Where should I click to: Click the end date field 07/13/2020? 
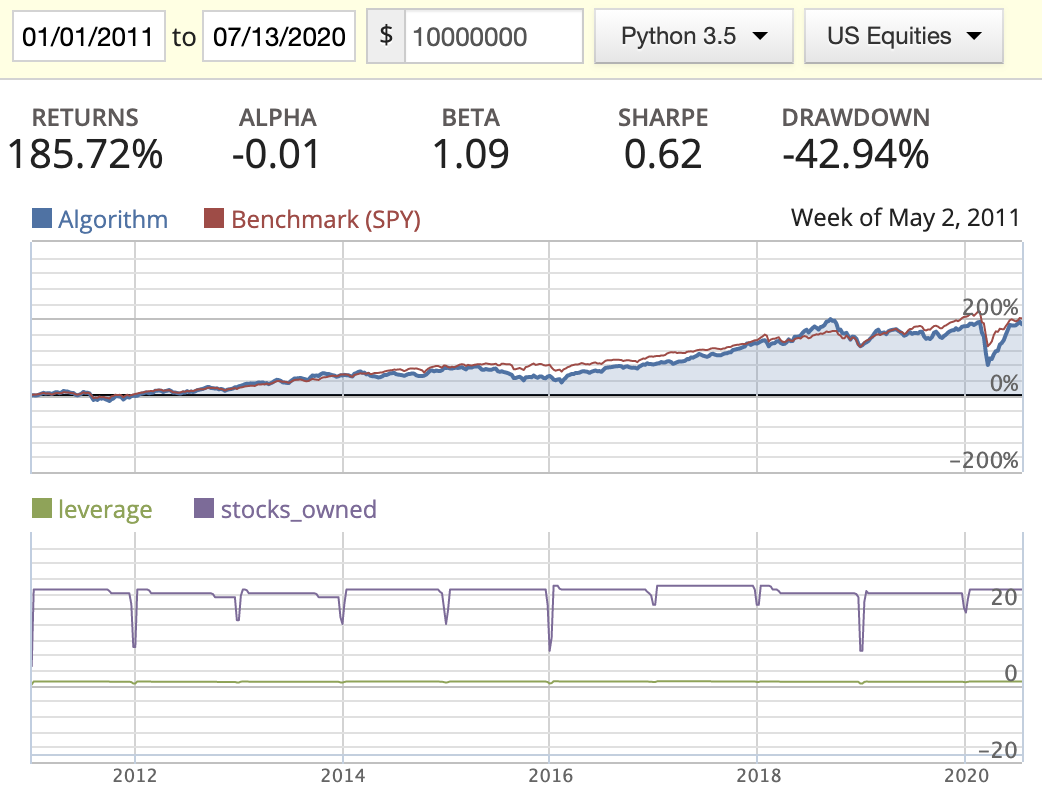tap(279, 37)
